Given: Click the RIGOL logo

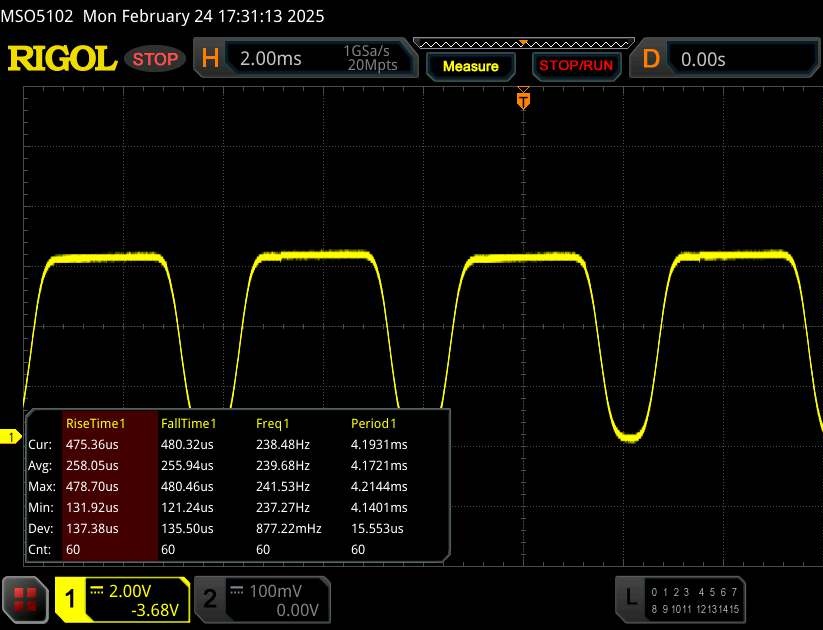Looking at the screenshot, I should coord(62,58).
